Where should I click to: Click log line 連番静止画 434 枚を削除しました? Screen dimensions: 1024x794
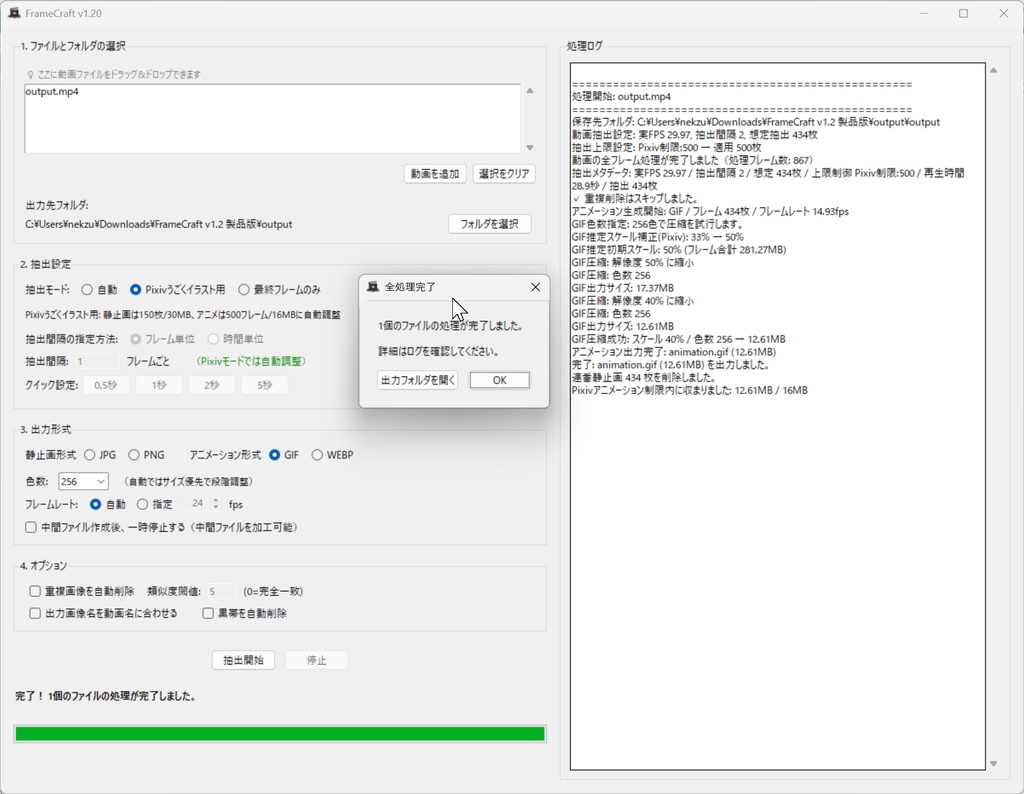[644, 377]
